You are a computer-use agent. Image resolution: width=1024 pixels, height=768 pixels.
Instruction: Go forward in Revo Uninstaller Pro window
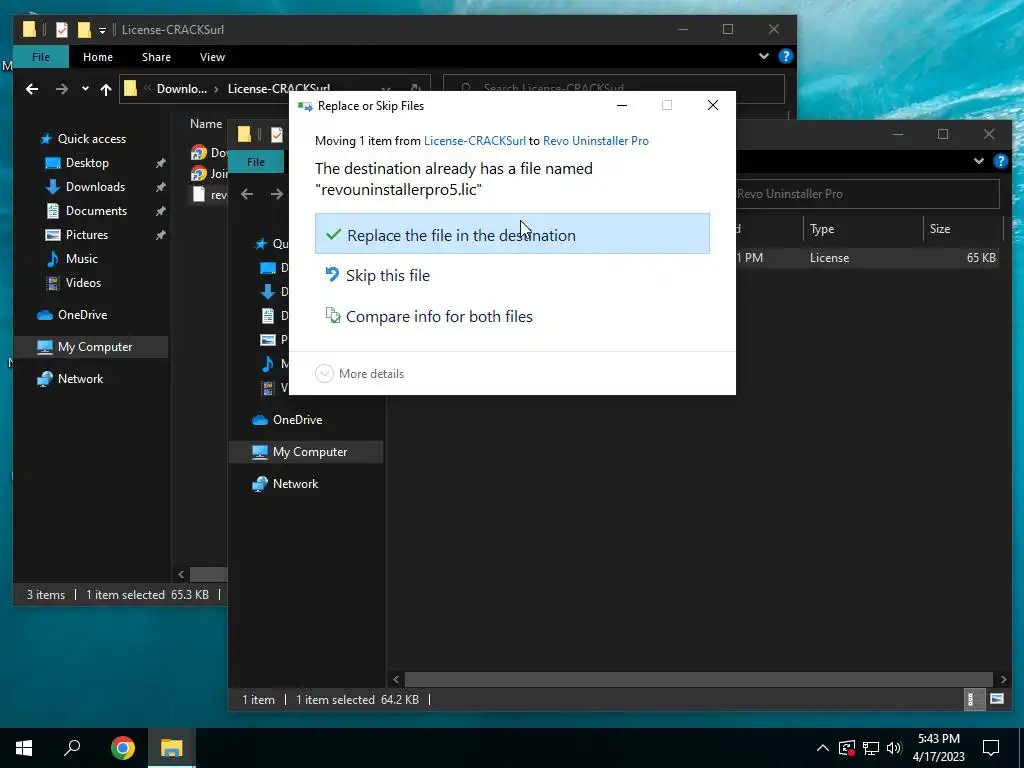tap(277, 194)
